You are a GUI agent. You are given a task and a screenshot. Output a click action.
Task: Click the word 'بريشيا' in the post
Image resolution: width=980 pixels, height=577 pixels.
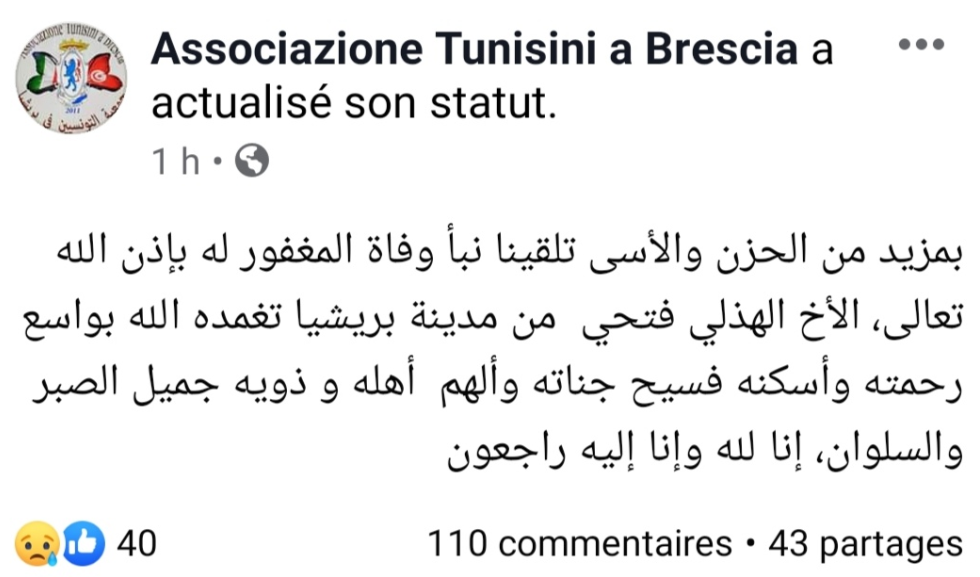coord(344,319)
